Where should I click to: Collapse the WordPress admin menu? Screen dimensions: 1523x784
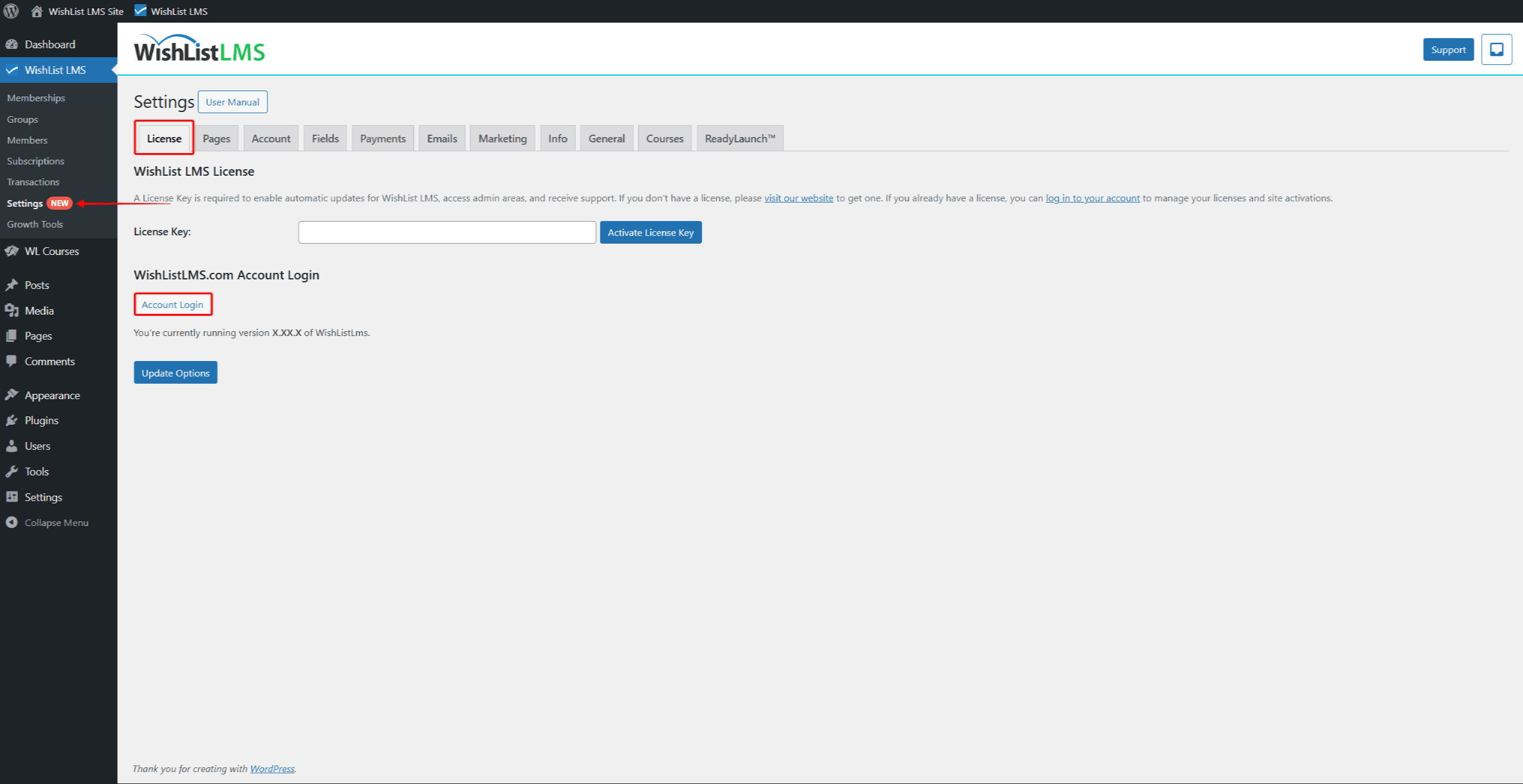tap(55, 522)
